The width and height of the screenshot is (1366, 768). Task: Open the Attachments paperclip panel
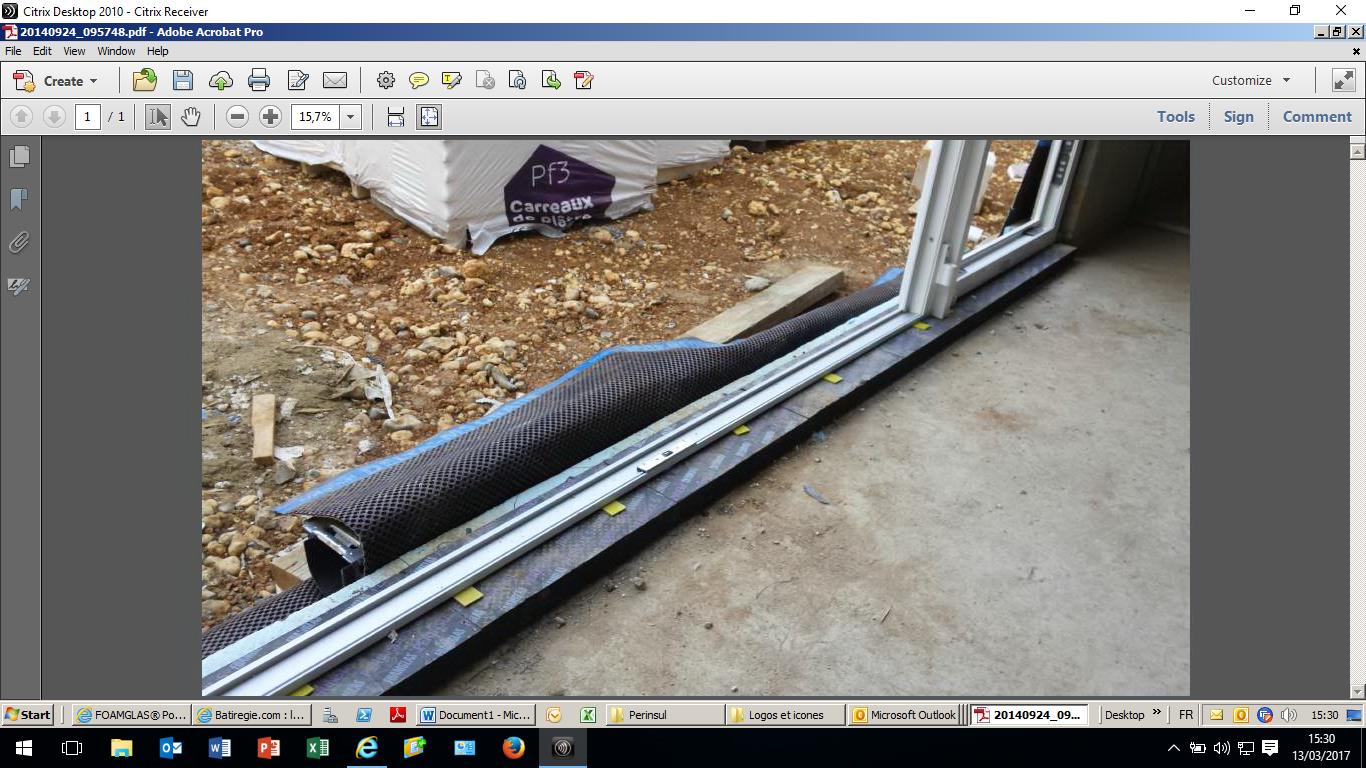(19, 243)
